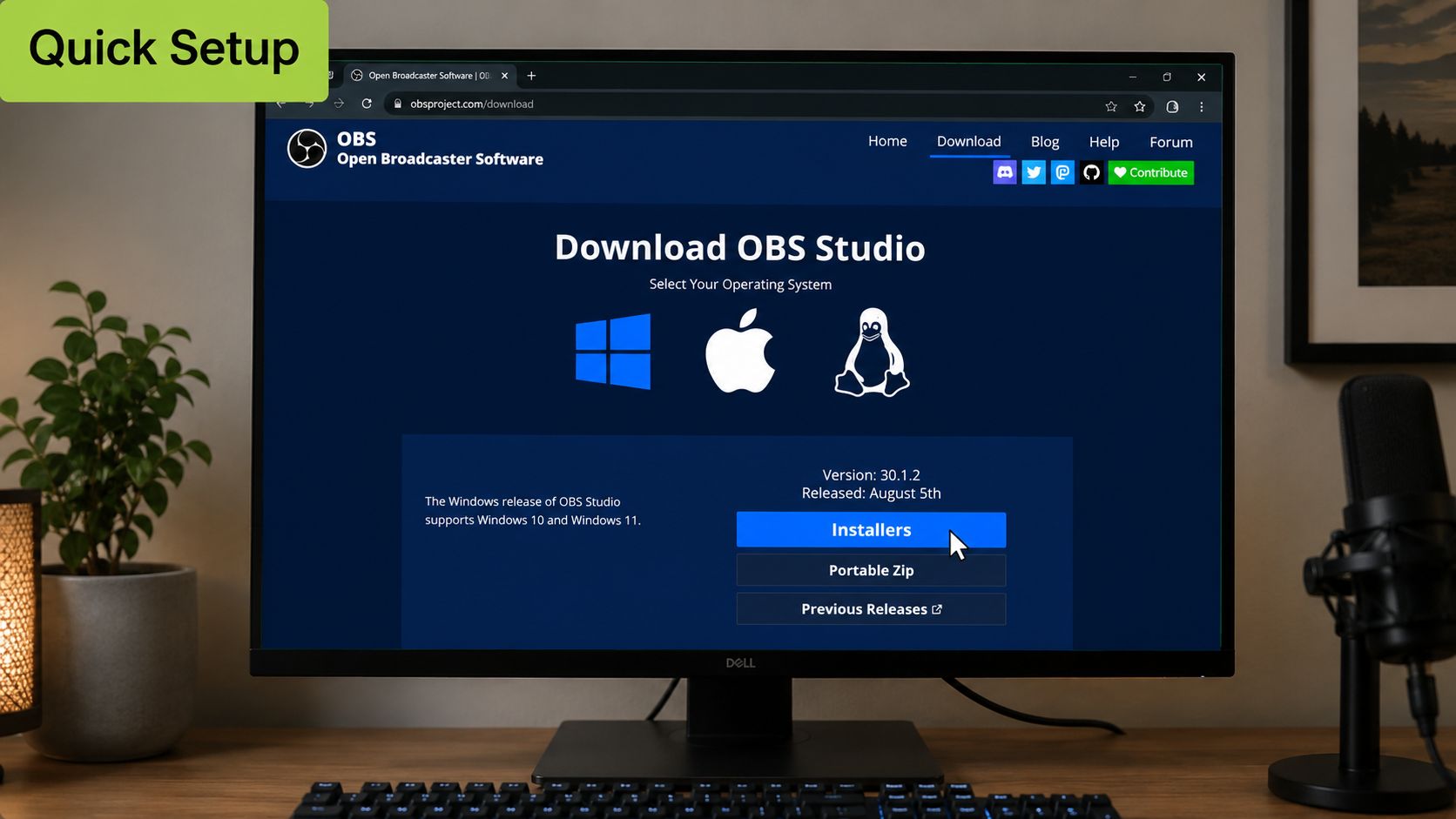
Task: Maximize the browser window
Action: coord(1167,77)
